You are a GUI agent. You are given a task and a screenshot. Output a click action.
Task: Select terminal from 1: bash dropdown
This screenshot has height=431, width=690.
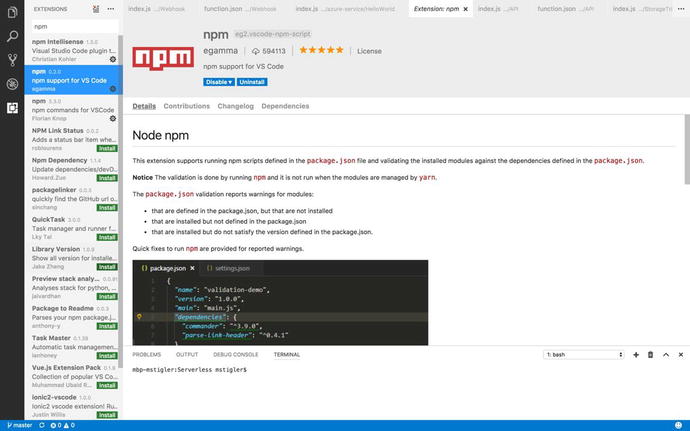pyautogui.click(x=584, y=354)
